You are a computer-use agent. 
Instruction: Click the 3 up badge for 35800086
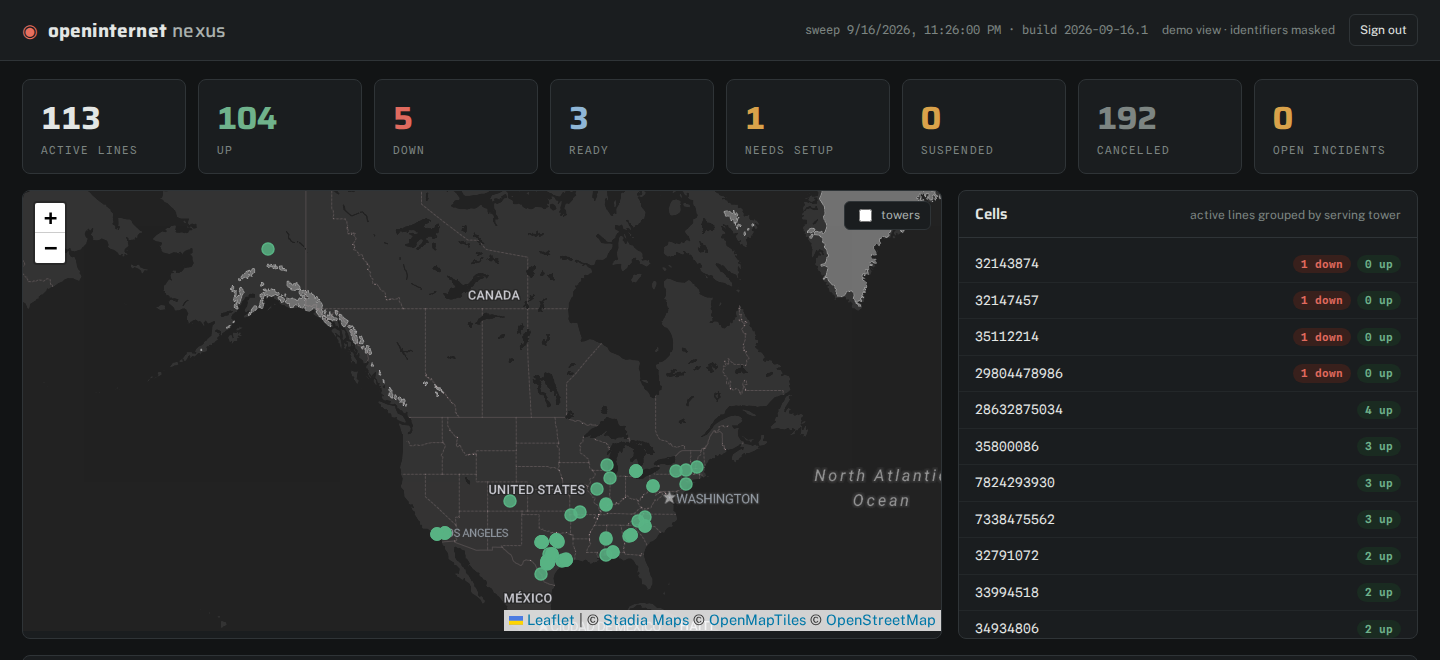[1379, 447]
